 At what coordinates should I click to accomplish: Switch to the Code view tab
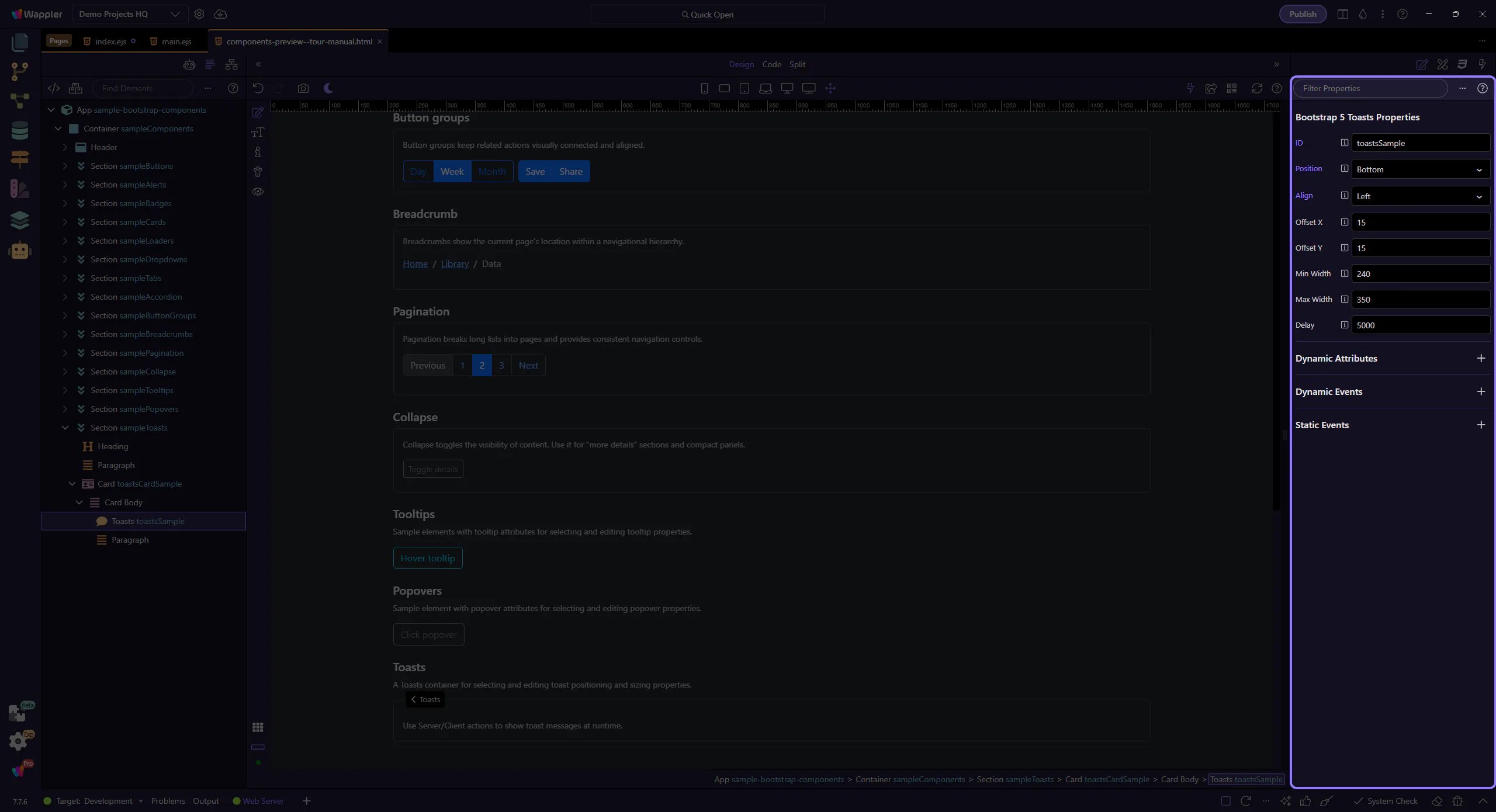coord(771,64)
